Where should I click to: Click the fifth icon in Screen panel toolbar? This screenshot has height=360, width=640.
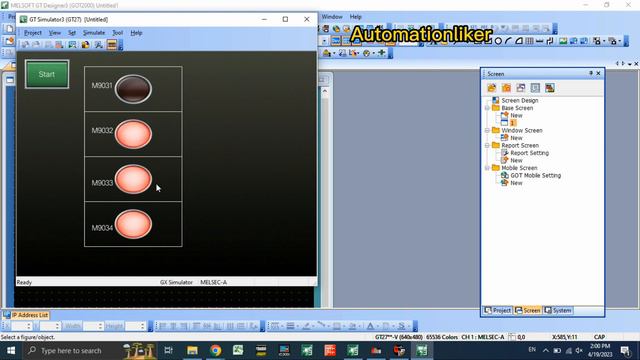pos(550,88)
